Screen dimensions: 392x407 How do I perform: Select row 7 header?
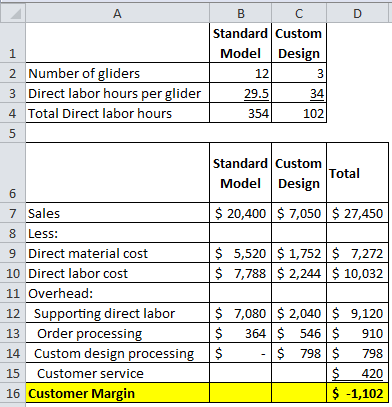point(13,213)
